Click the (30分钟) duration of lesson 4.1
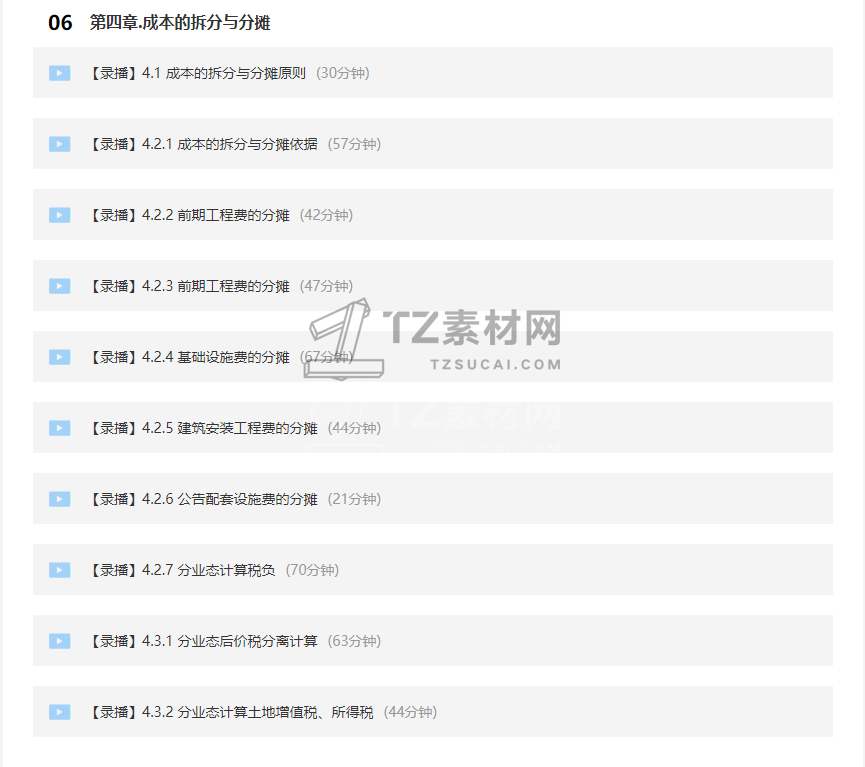This screenshot has height=767, width=865. coord(343,73)
